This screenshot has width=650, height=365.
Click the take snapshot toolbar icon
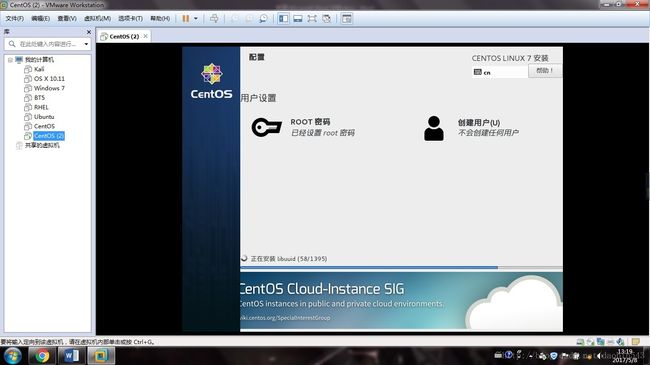[235, 19]
